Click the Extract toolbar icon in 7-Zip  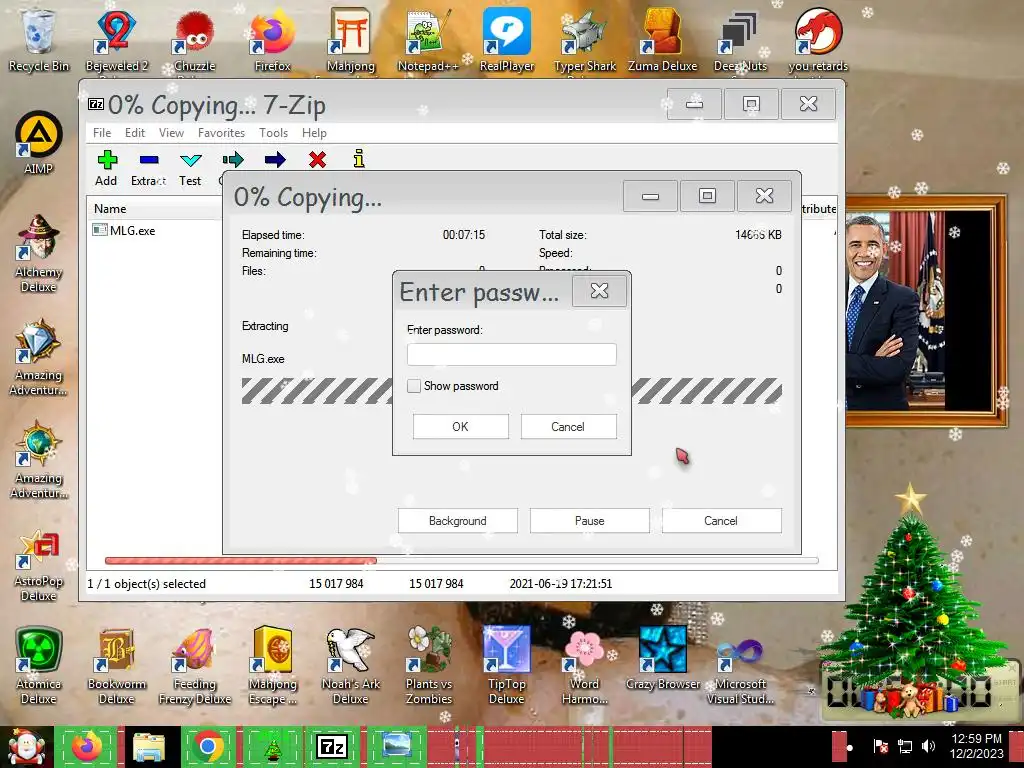point(148,168)
